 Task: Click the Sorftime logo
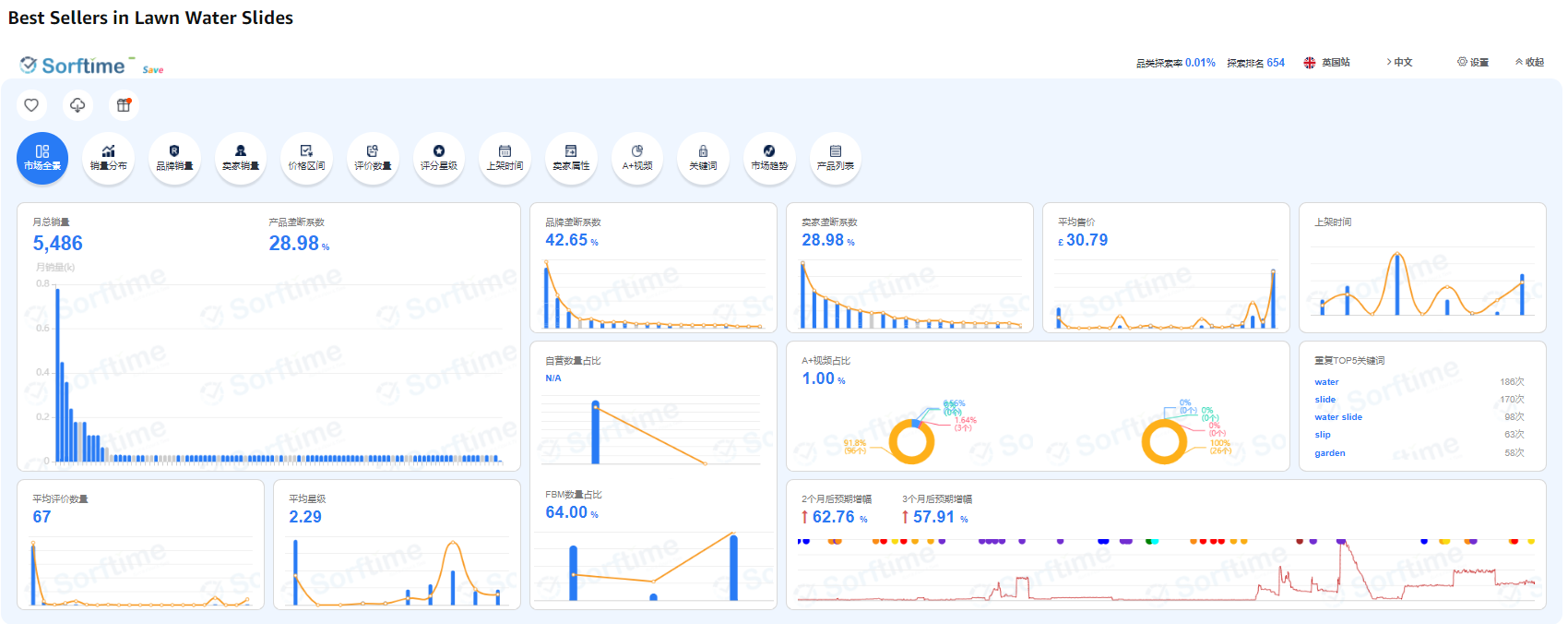tap(74, 66)
